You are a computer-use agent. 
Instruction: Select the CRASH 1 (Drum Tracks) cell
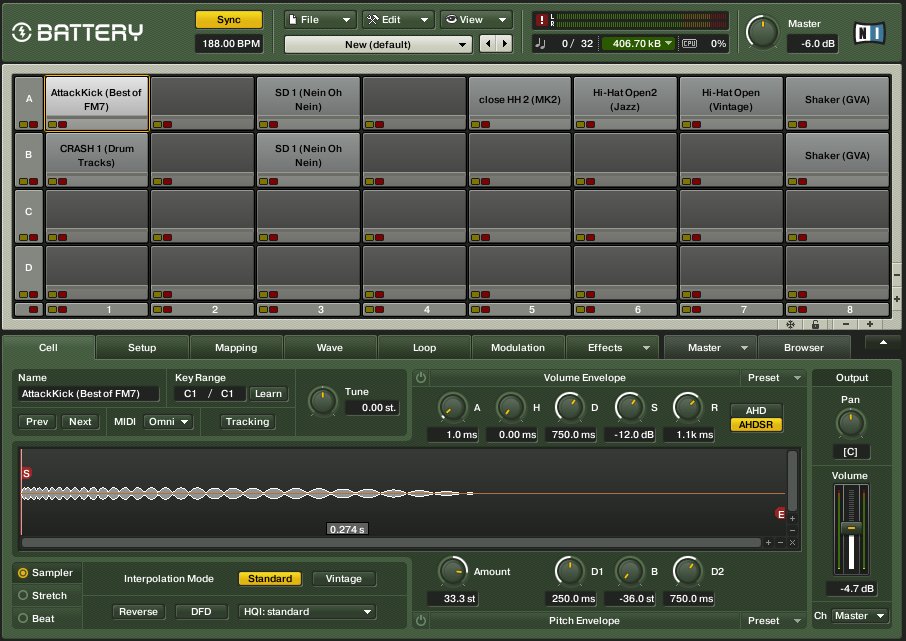tap(96, 160)
